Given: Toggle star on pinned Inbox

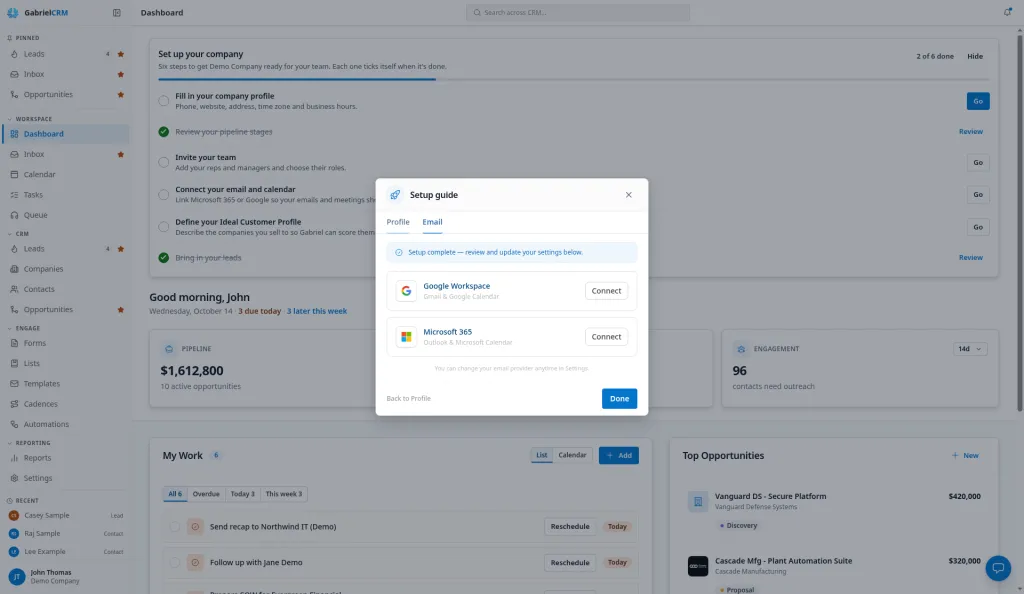Looking at the screenshot, I should pyautogui.click(x=121, y=74).
